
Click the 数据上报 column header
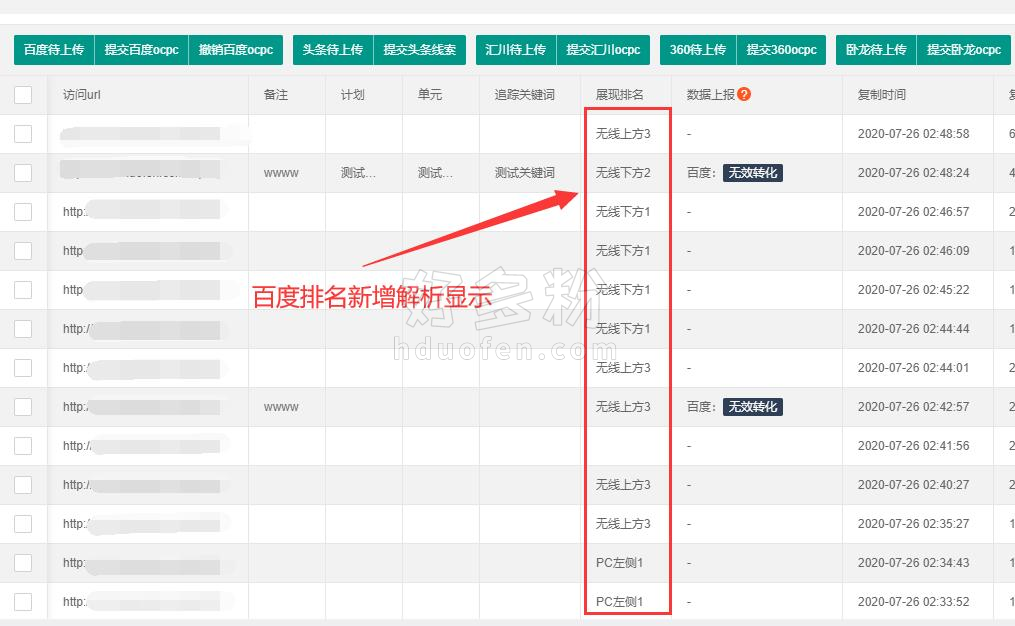point(711,95)
